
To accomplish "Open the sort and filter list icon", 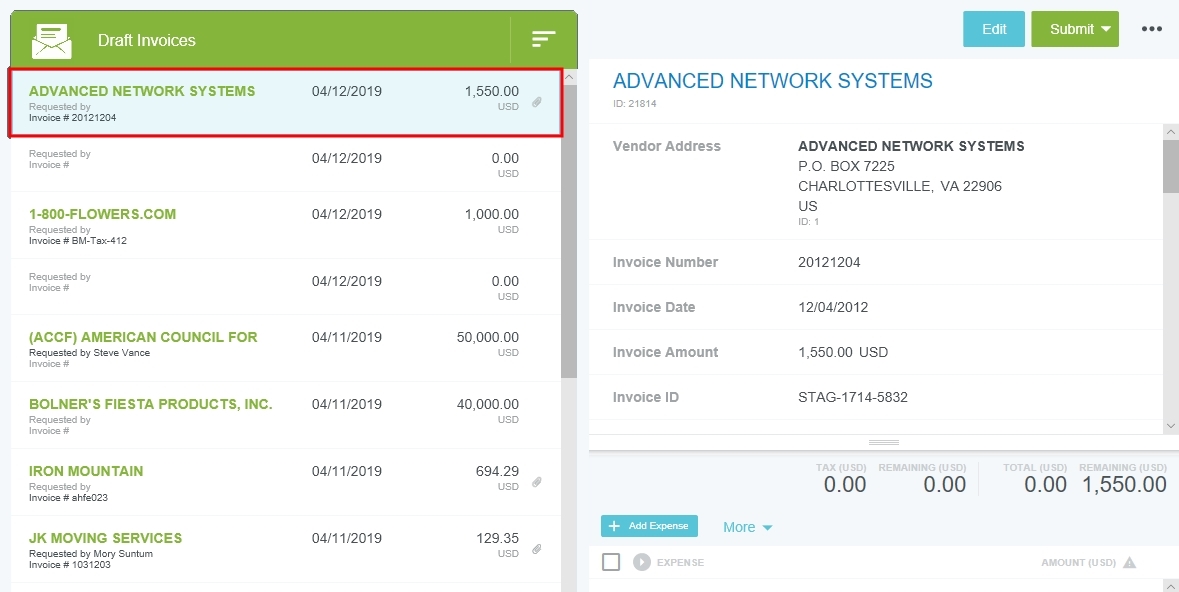I will [x=543, y=40].
